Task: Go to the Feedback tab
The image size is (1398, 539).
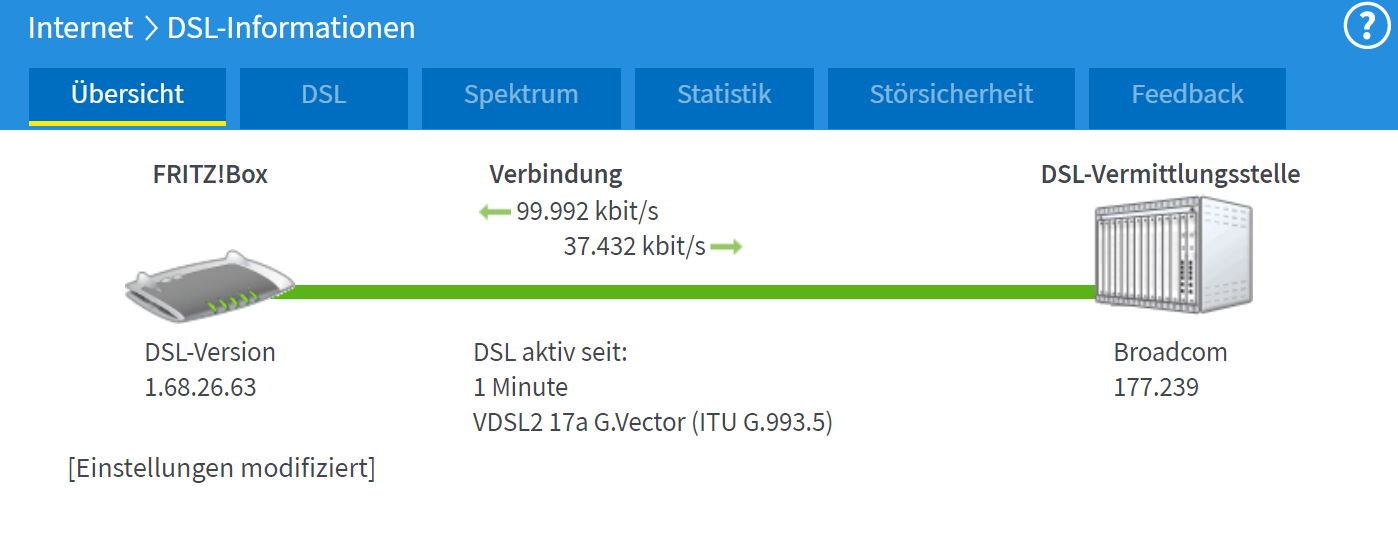Action: 1187,96
